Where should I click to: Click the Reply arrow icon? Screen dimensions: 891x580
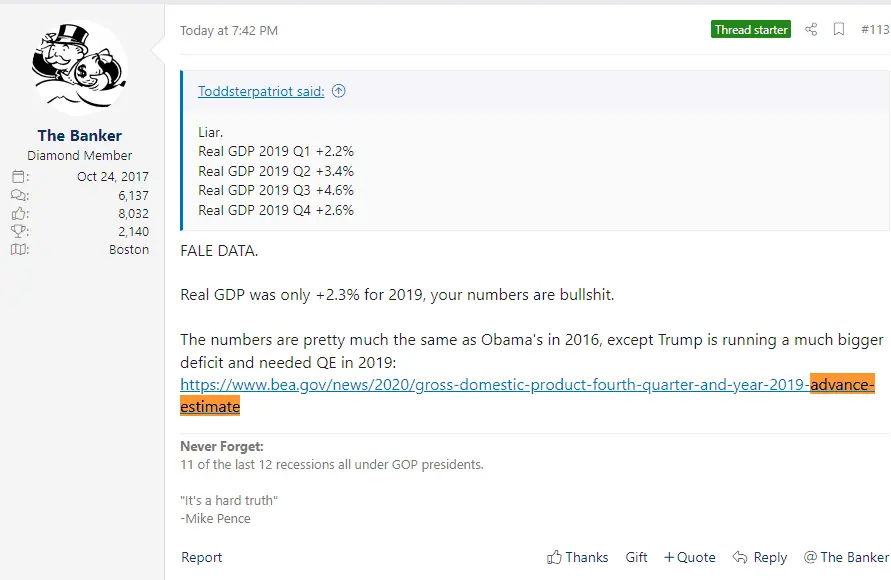(739, 558)
